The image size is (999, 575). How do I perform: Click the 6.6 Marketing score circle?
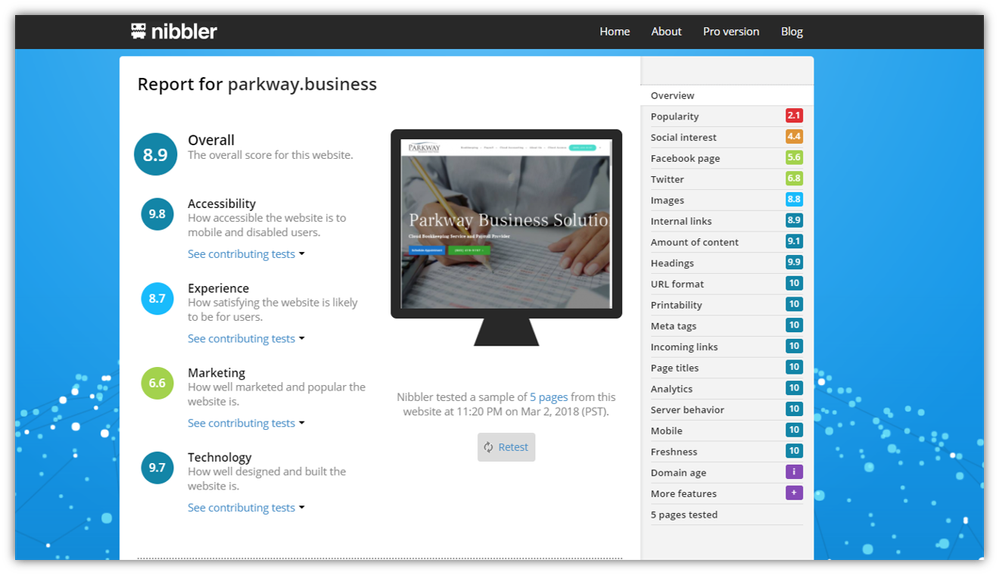[x=157, y=383]
